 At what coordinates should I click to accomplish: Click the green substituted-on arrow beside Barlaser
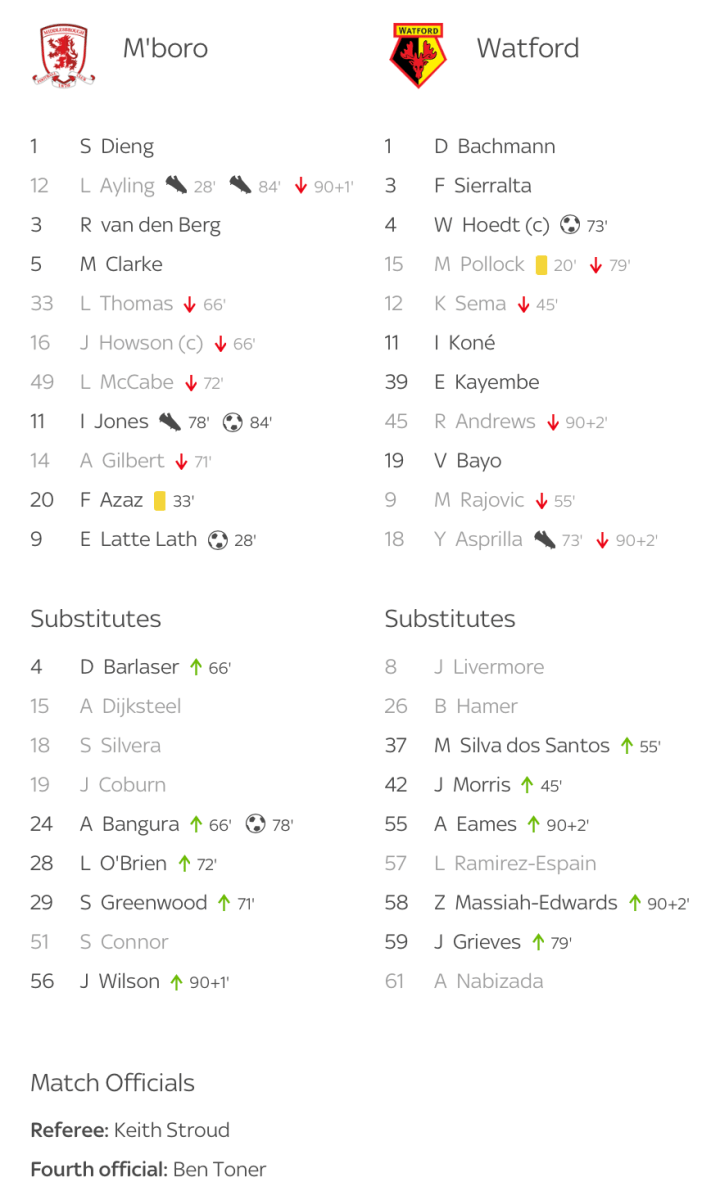click(x=196, y=667)
